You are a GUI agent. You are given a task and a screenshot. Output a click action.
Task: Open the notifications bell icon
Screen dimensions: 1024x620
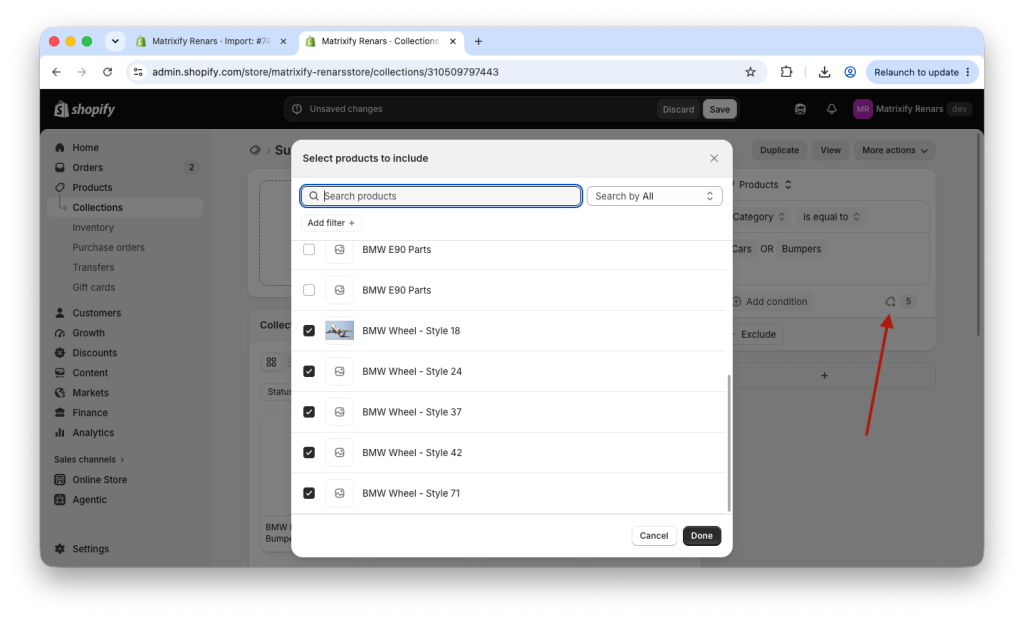831,109
